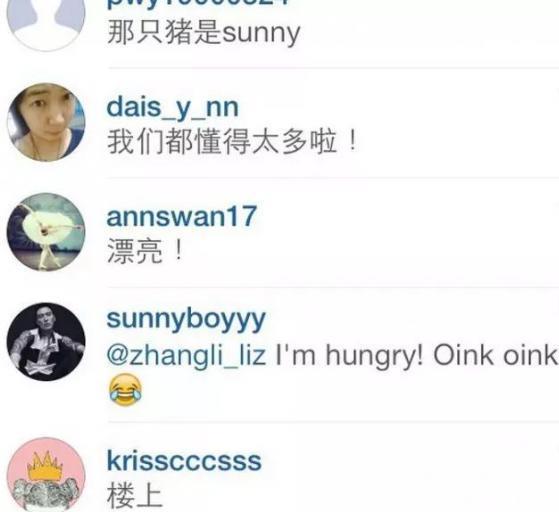Tap the annswan17 ballet dancer avatar
This screenshot has width=559, height=512.
tap(46, 232)
